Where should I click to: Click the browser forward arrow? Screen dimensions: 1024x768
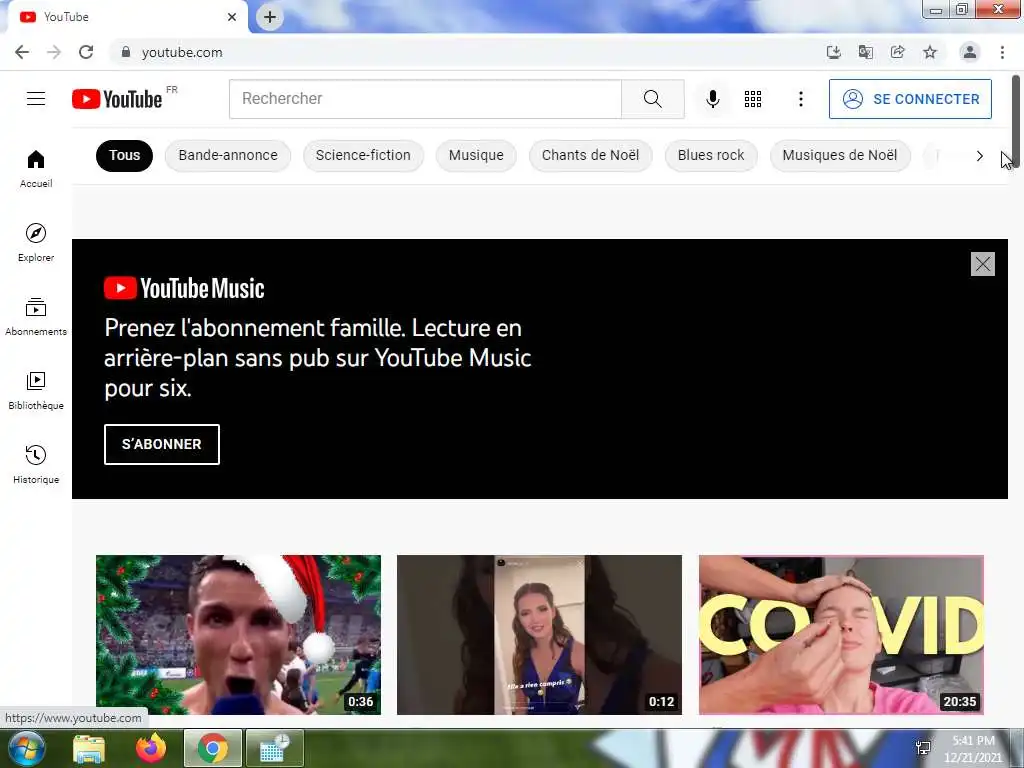[54, 52]
